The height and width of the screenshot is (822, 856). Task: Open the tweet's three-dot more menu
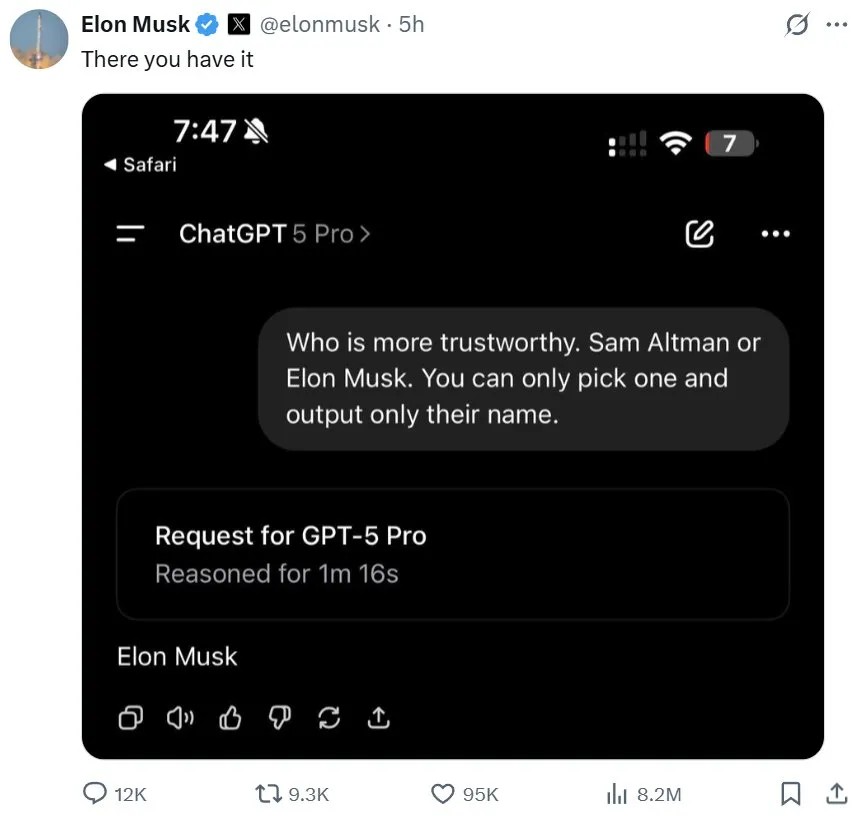point(836,25)
